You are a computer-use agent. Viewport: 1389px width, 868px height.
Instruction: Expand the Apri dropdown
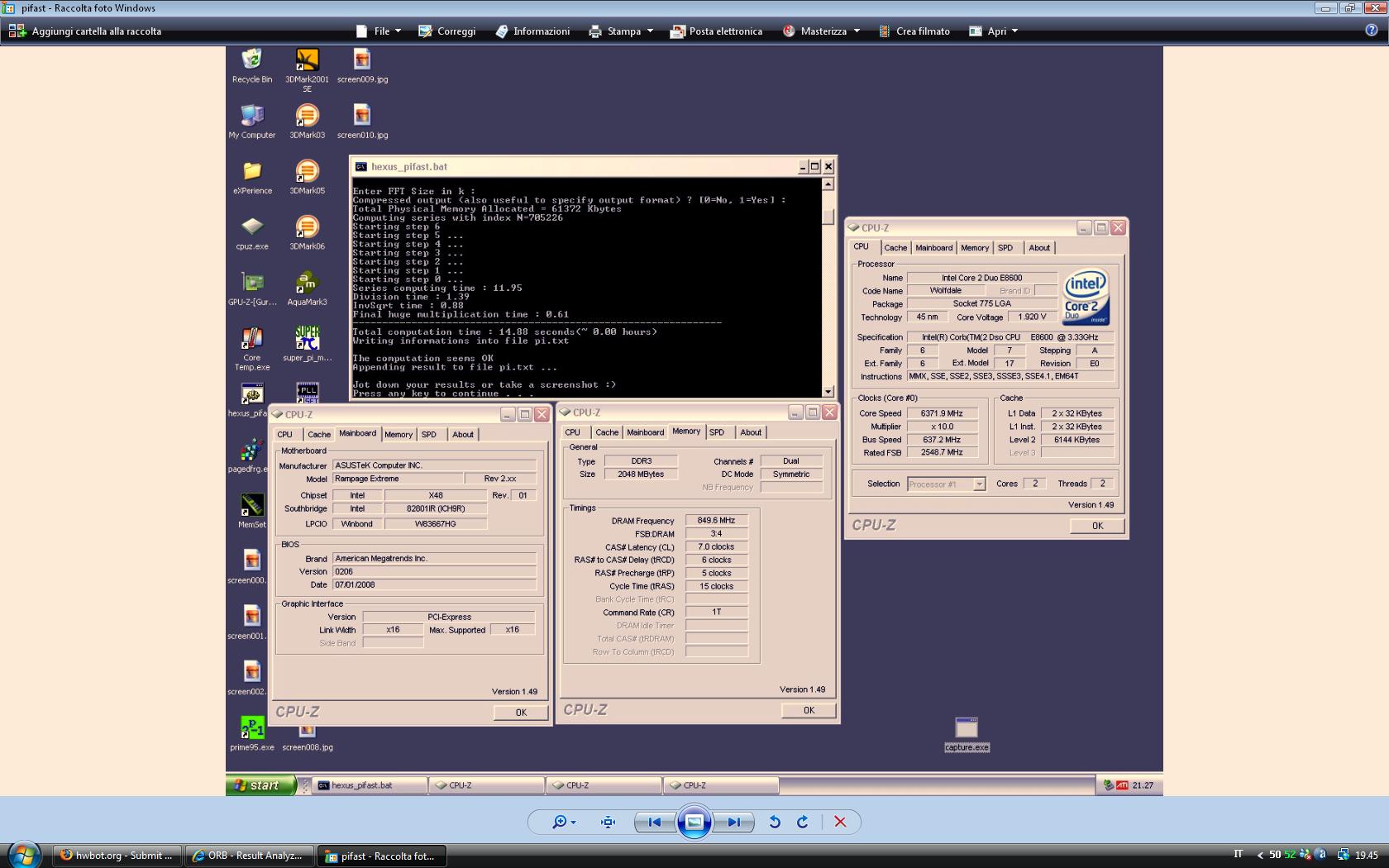(x=993, y=31)
